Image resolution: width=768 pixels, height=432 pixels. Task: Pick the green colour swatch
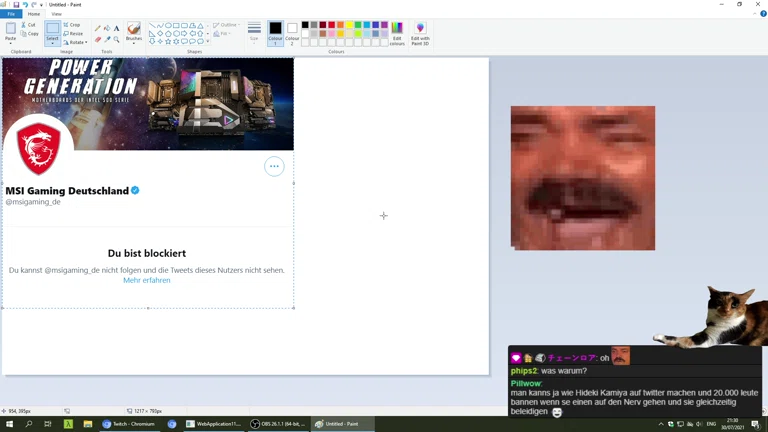358,25
